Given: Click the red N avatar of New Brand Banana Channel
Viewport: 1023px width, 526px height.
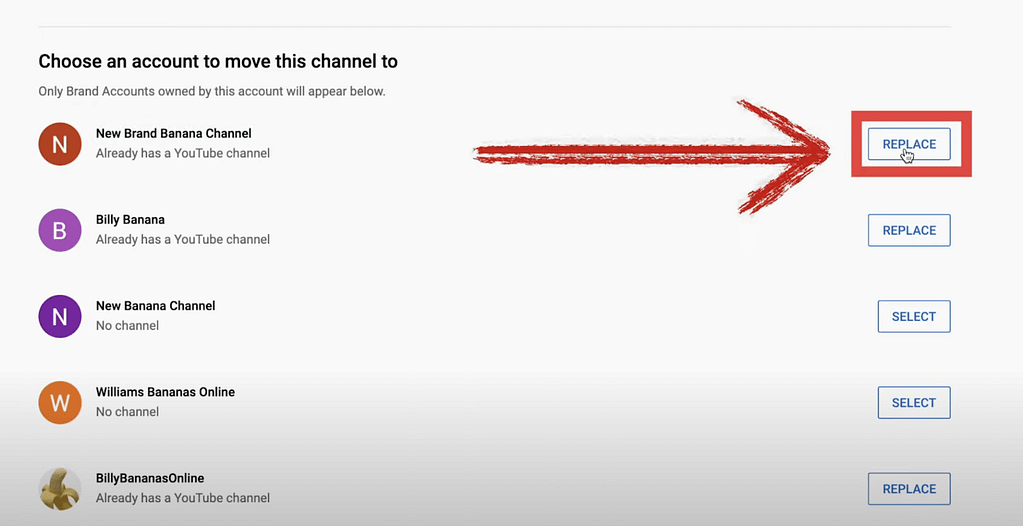Looking at the screenshot, I should click(59, 144).
